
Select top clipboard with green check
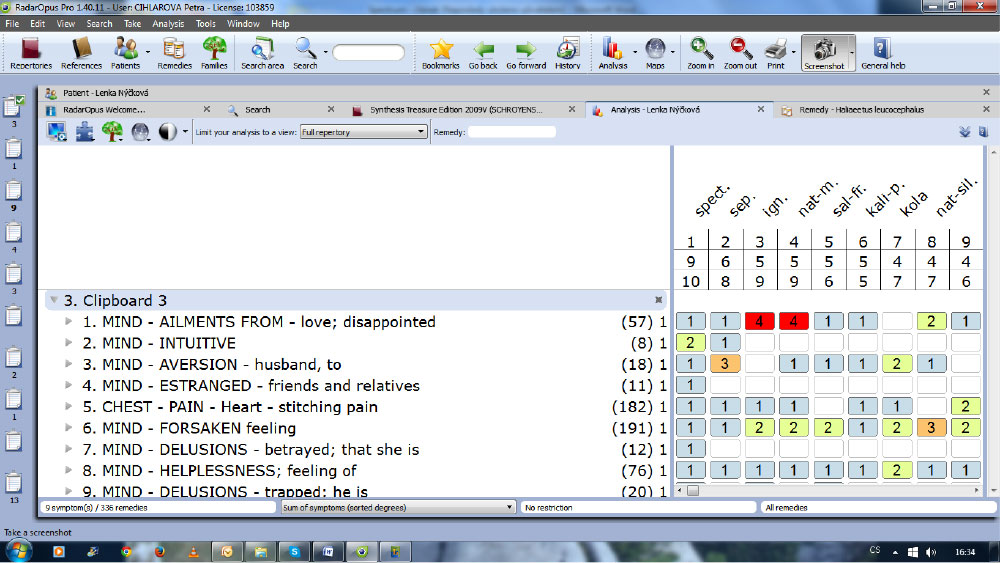click(x=14, y=106)
